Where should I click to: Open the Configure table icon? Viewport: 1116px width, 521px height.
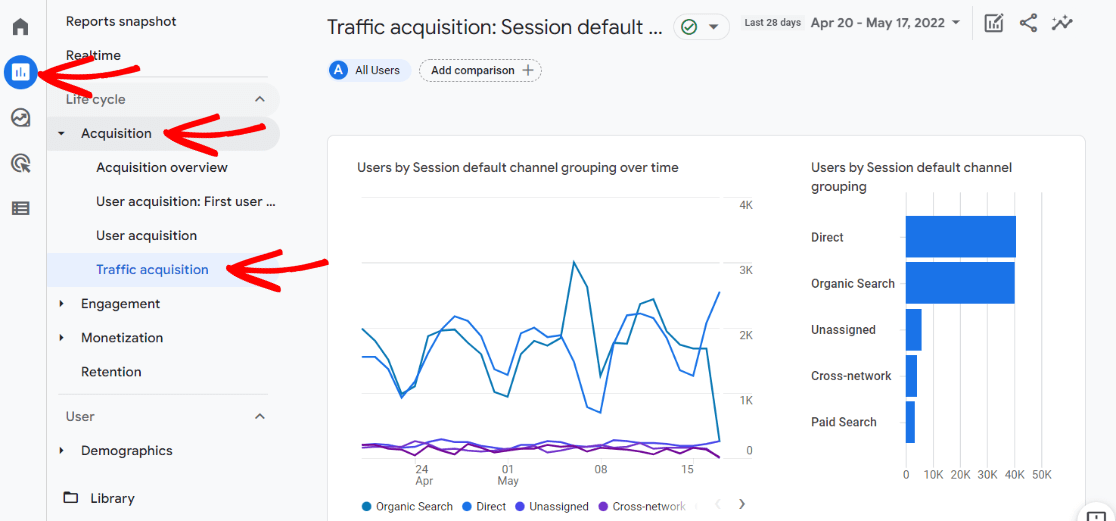[20, 208]
